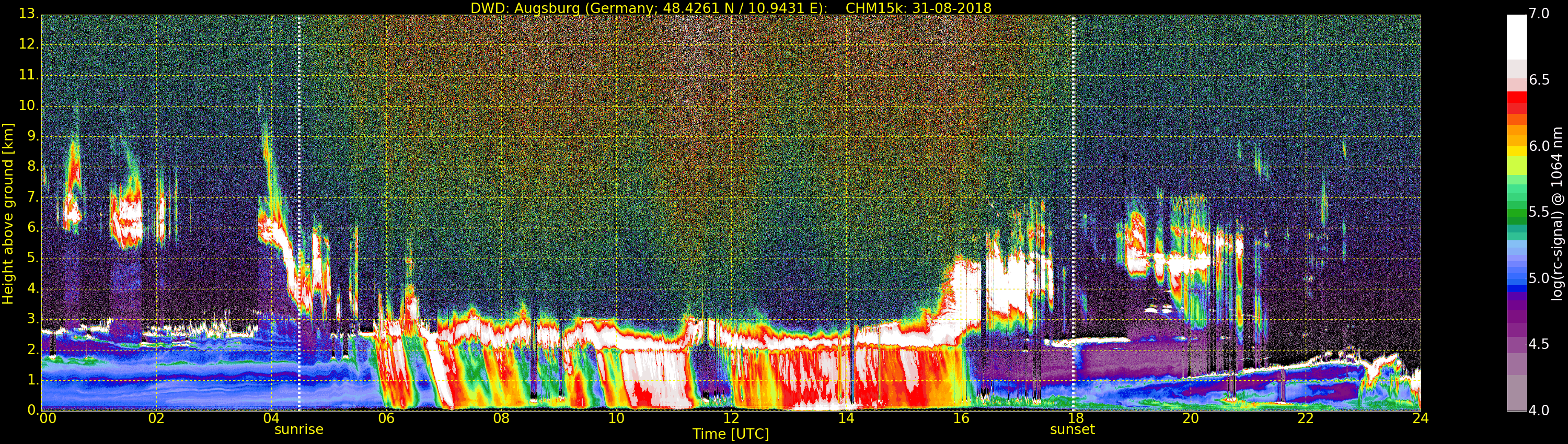
Task: Click the "Height above ground [km]" axis label
Action: pos(8,214)
